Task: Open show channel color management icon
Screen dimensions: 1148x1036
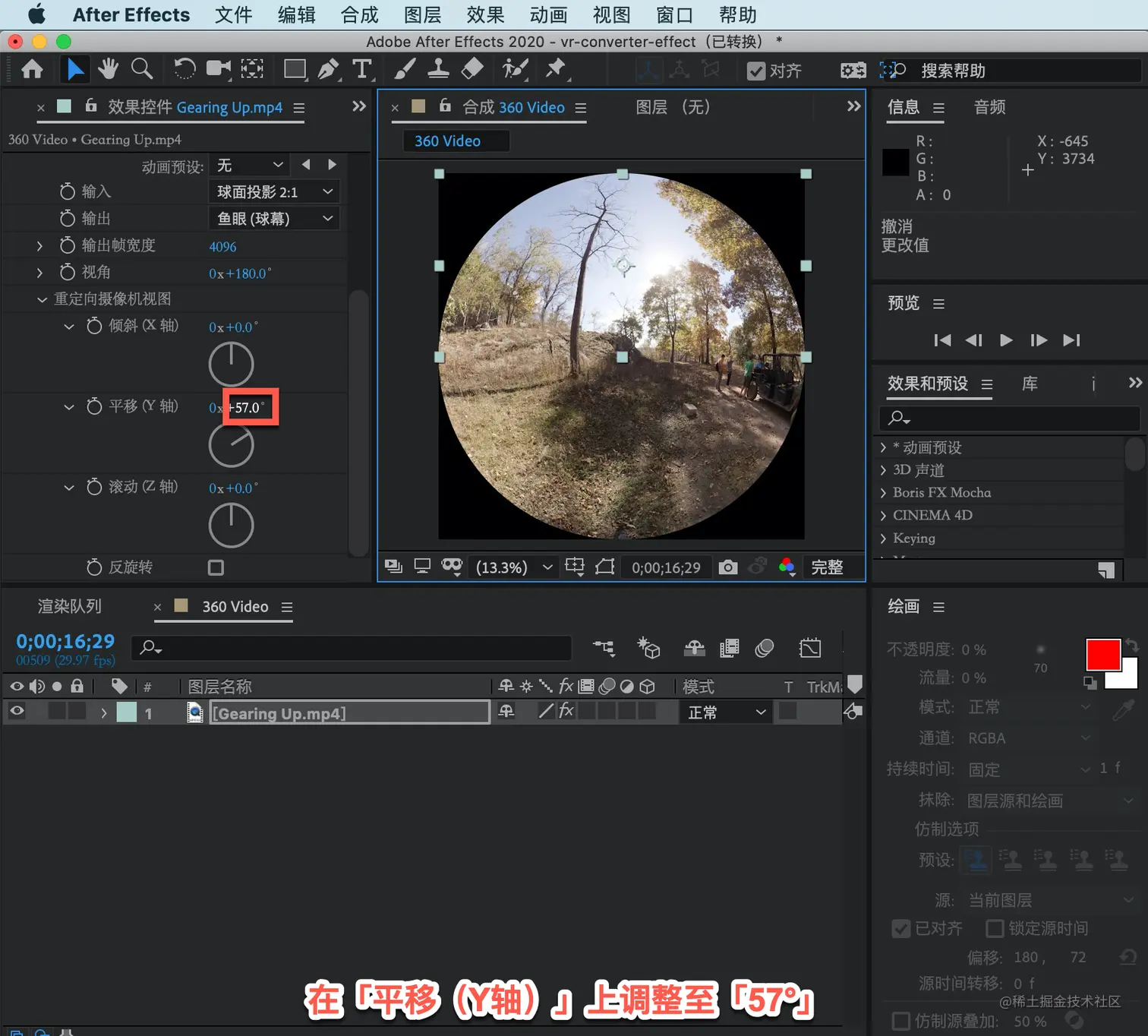Action: point(787,567)
